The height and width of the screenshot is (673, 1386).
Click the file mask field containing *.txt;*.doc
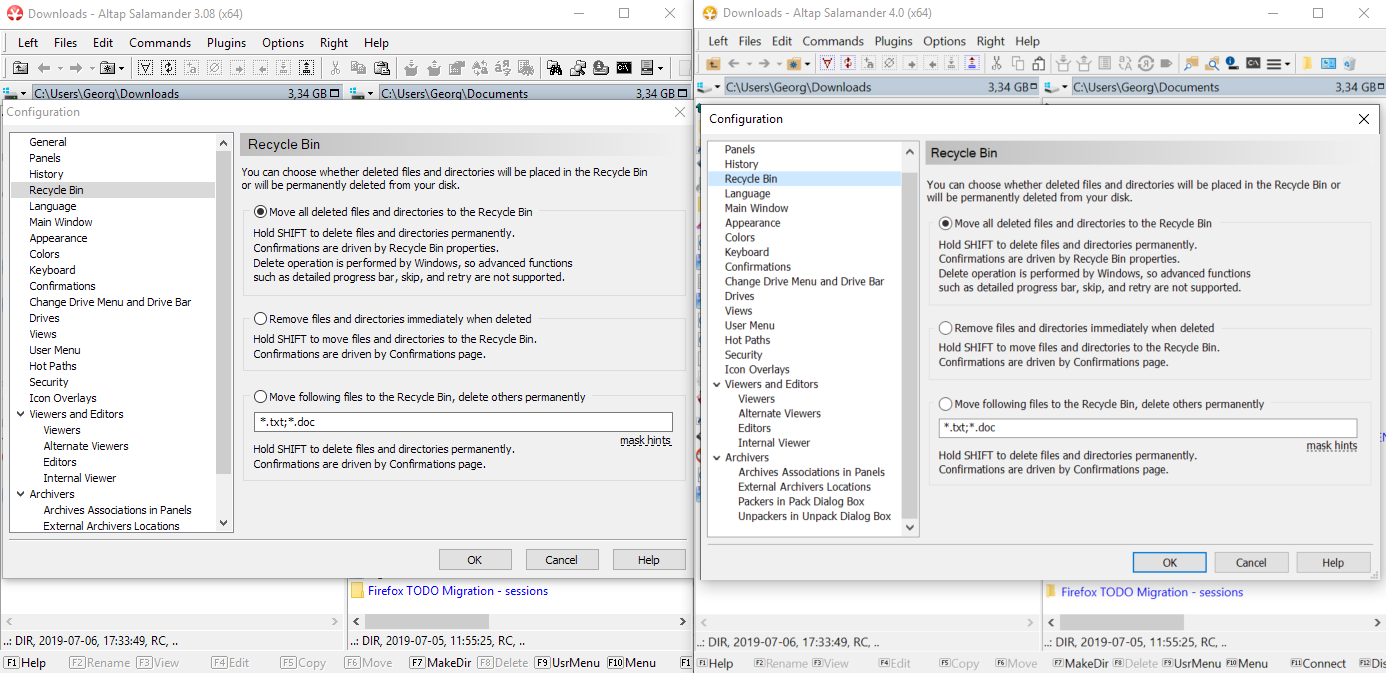pyautogui.click(x=463, y=421)
